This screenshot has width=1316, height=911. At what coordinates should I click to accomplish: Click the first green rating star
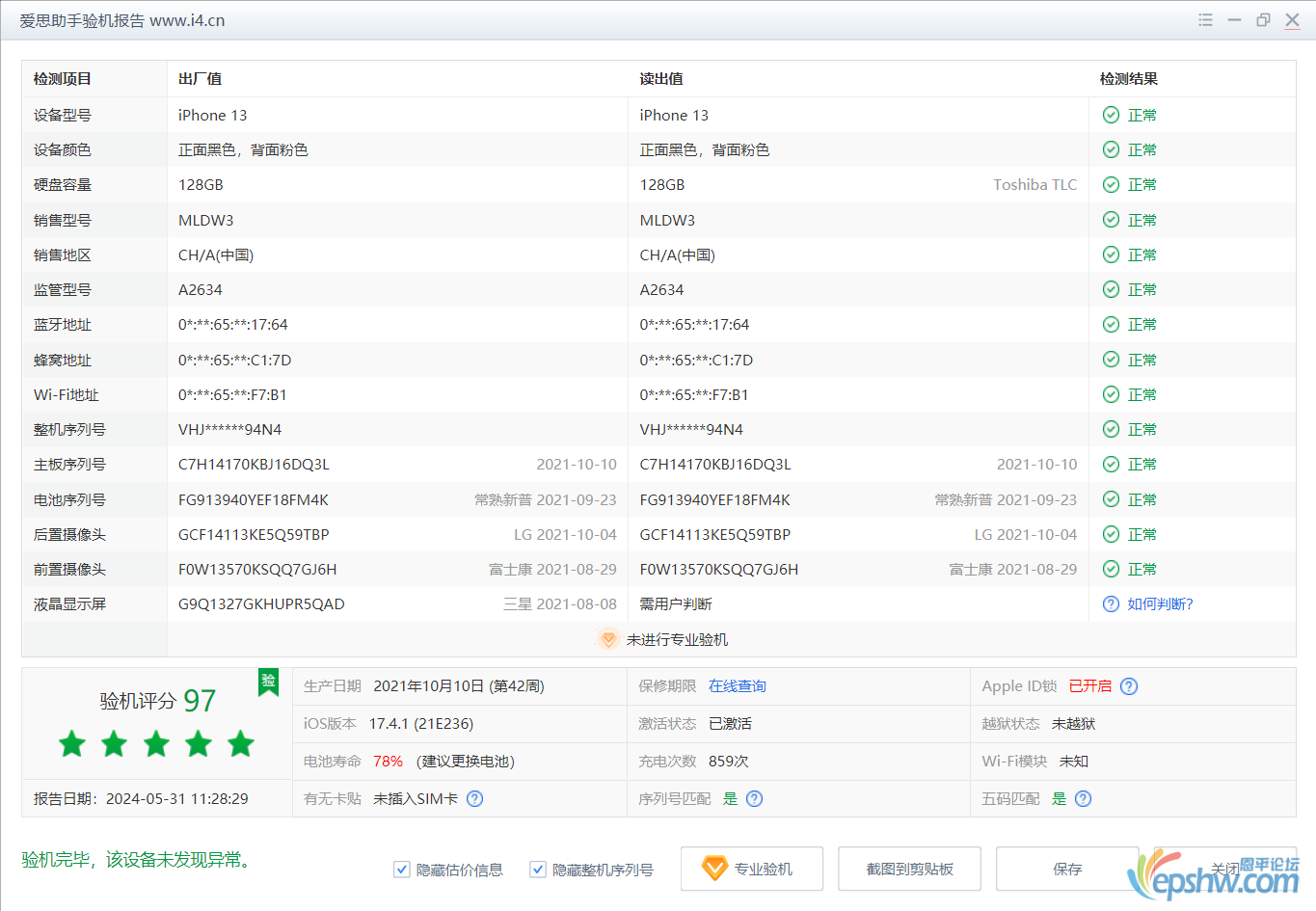[72, 743]
